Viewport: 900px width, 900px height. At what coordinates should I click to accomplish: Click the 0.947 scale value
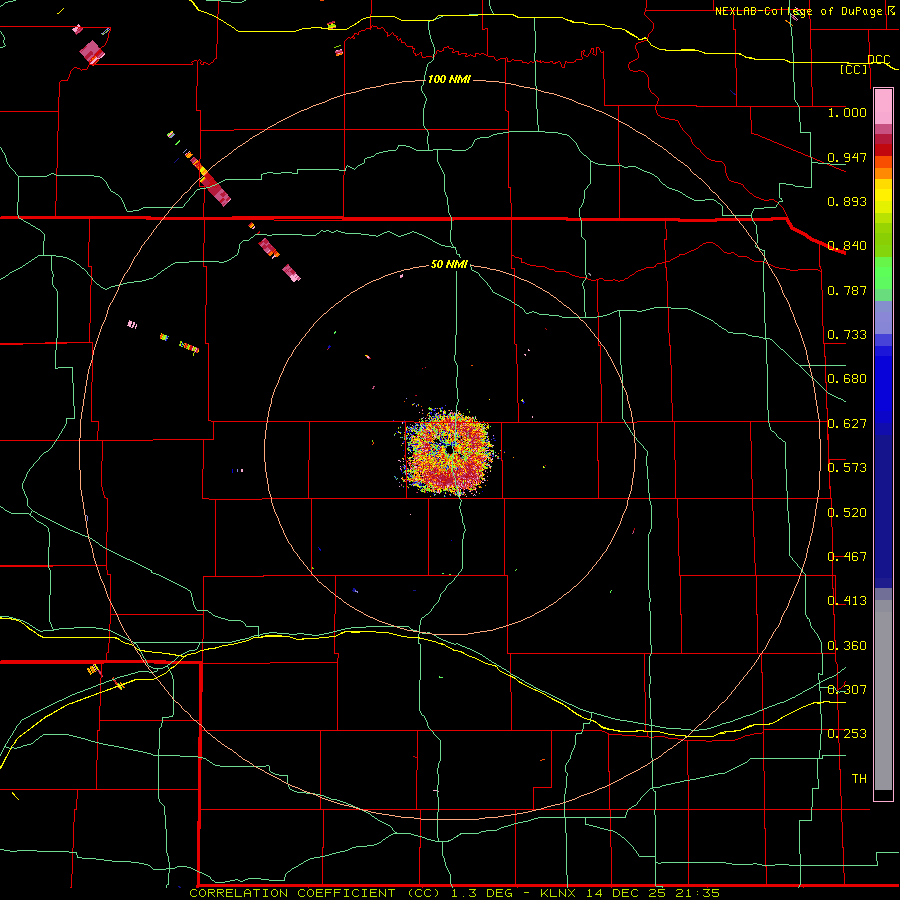point(847,157)
